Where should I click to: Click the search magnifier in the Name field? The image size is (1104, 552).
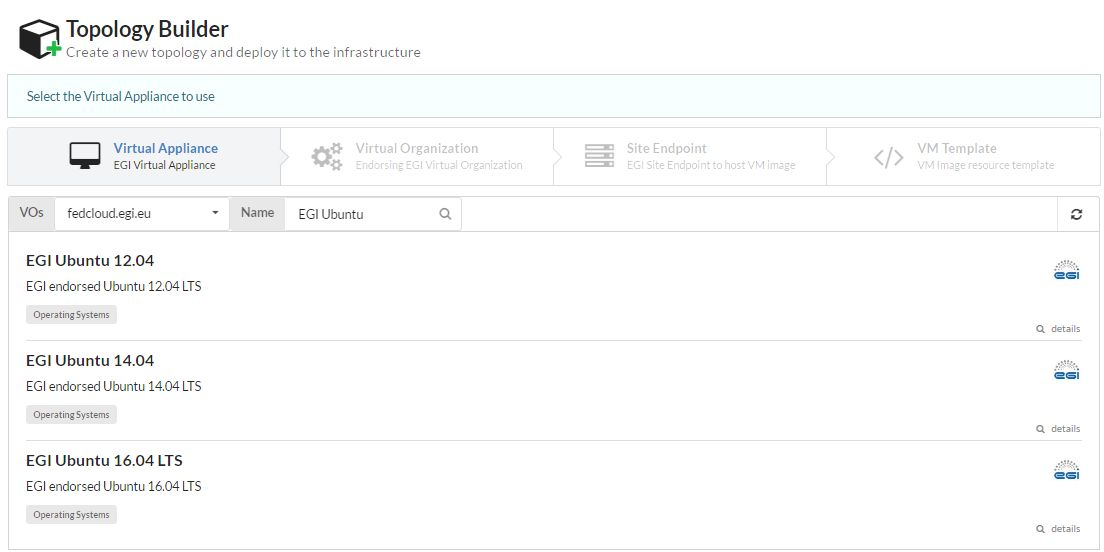[446, 213]
